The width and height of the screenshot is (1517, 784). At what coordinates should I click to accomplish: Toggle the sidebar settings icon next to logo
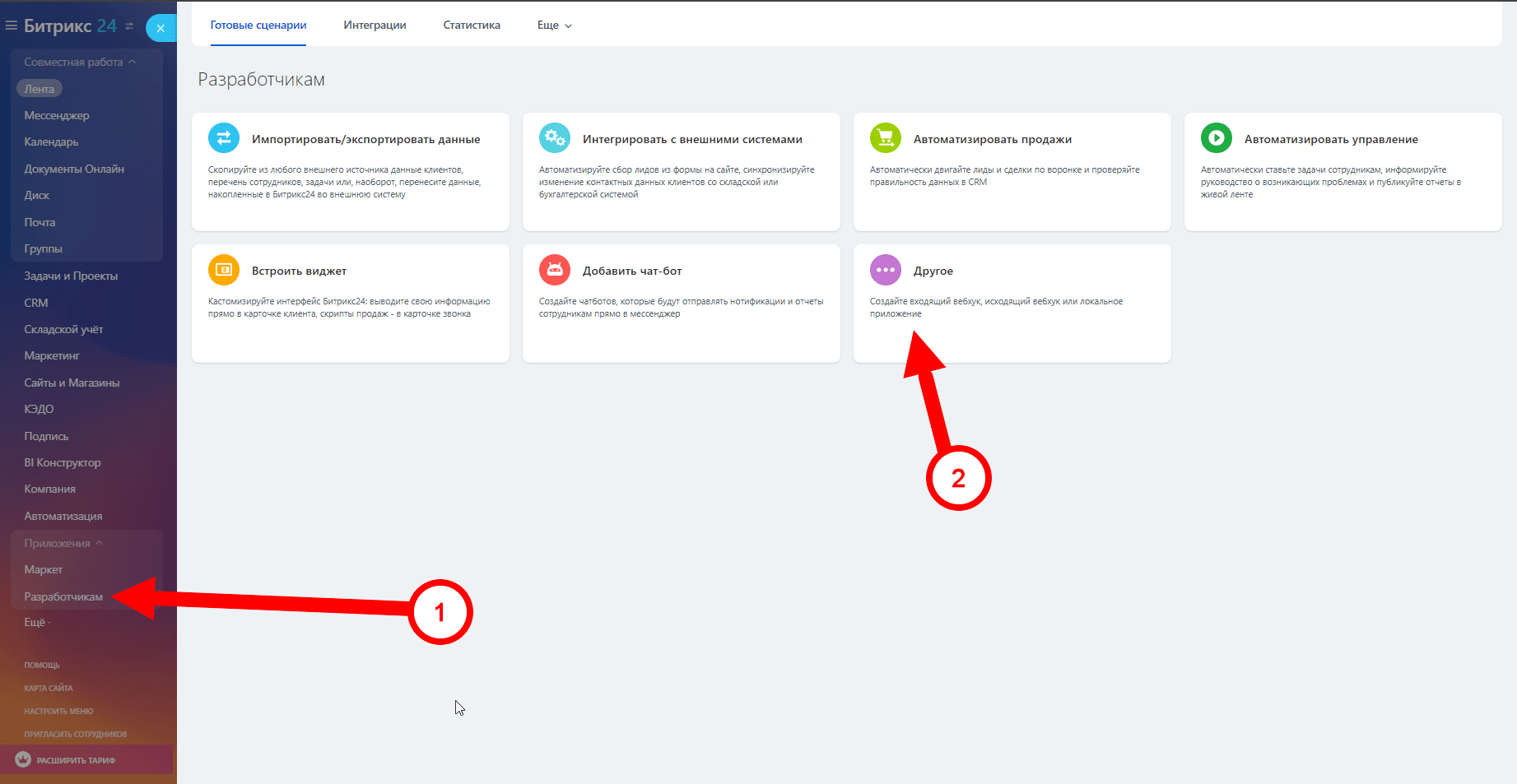pos(129,26)
